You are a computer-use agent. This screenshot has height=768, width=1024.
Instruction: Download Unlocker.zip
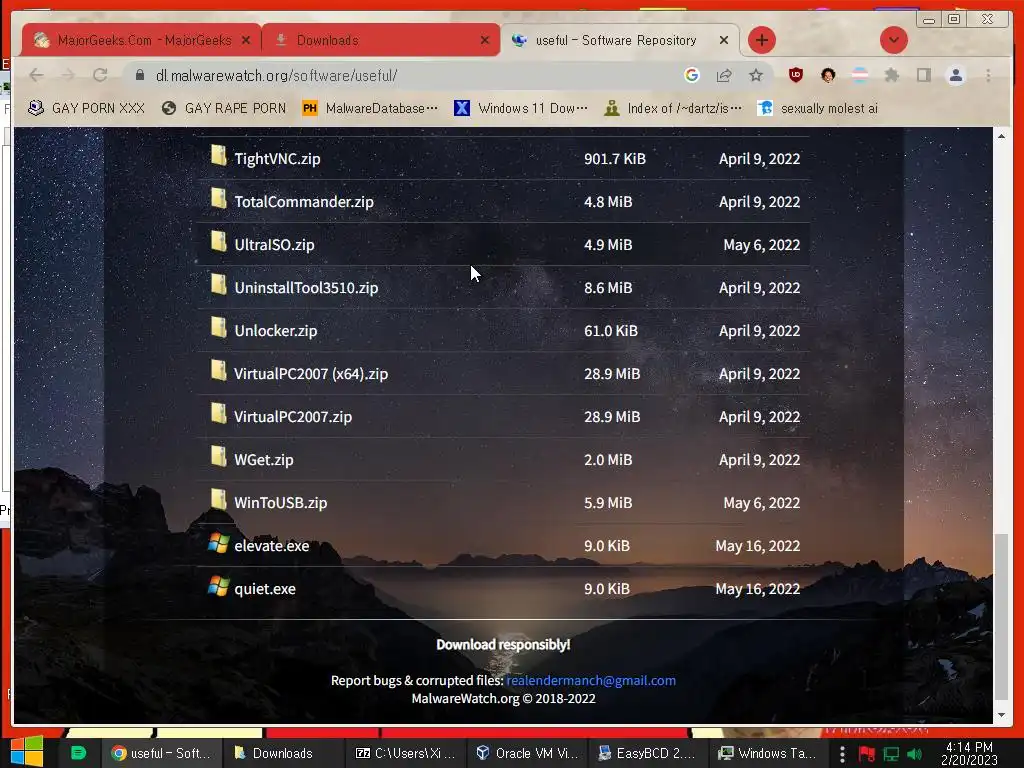pyautogui.click(x=276, y=331)
